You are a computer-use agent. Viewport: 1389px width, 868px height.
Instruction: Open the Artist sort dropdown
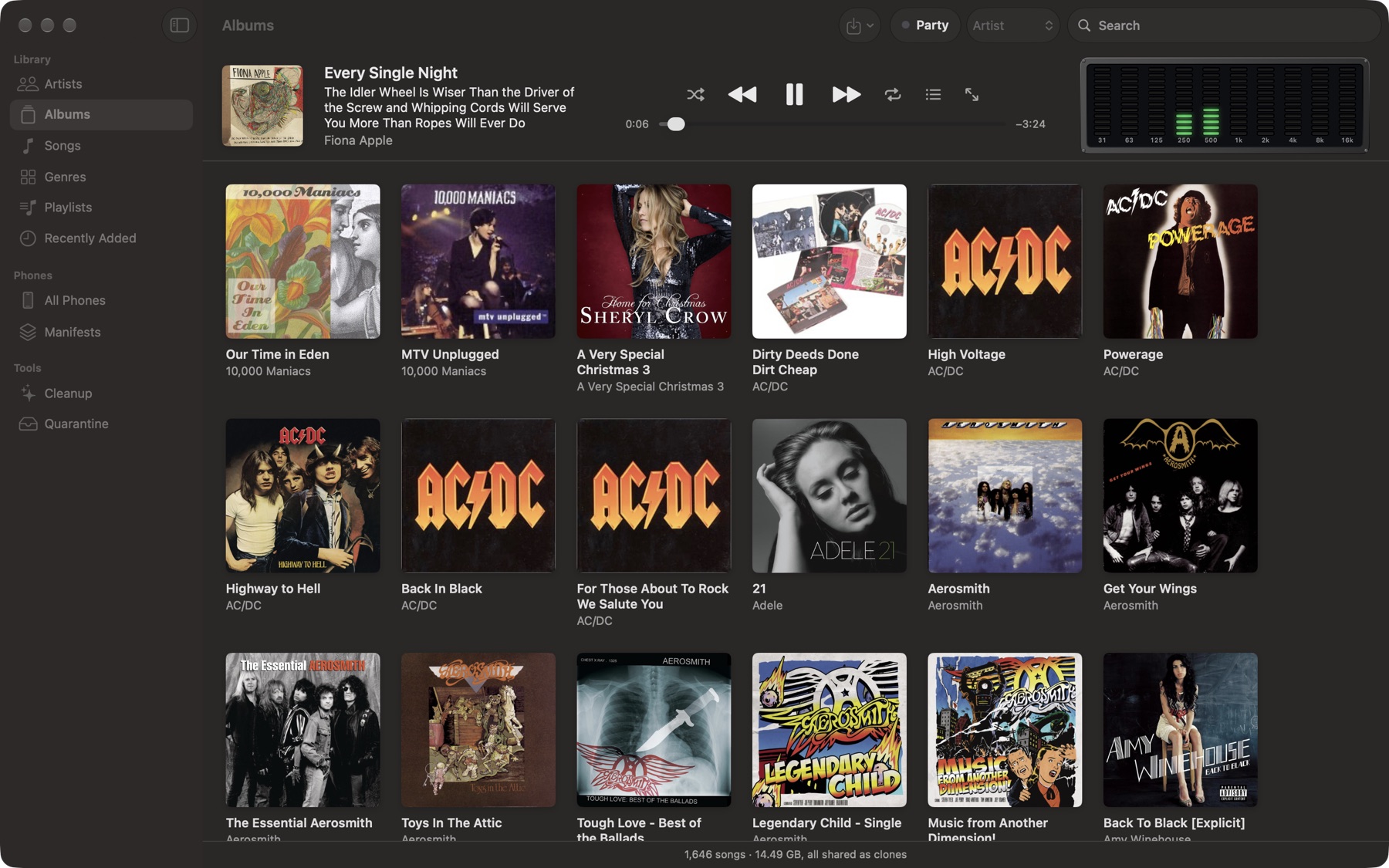[x=1013, y=25]
